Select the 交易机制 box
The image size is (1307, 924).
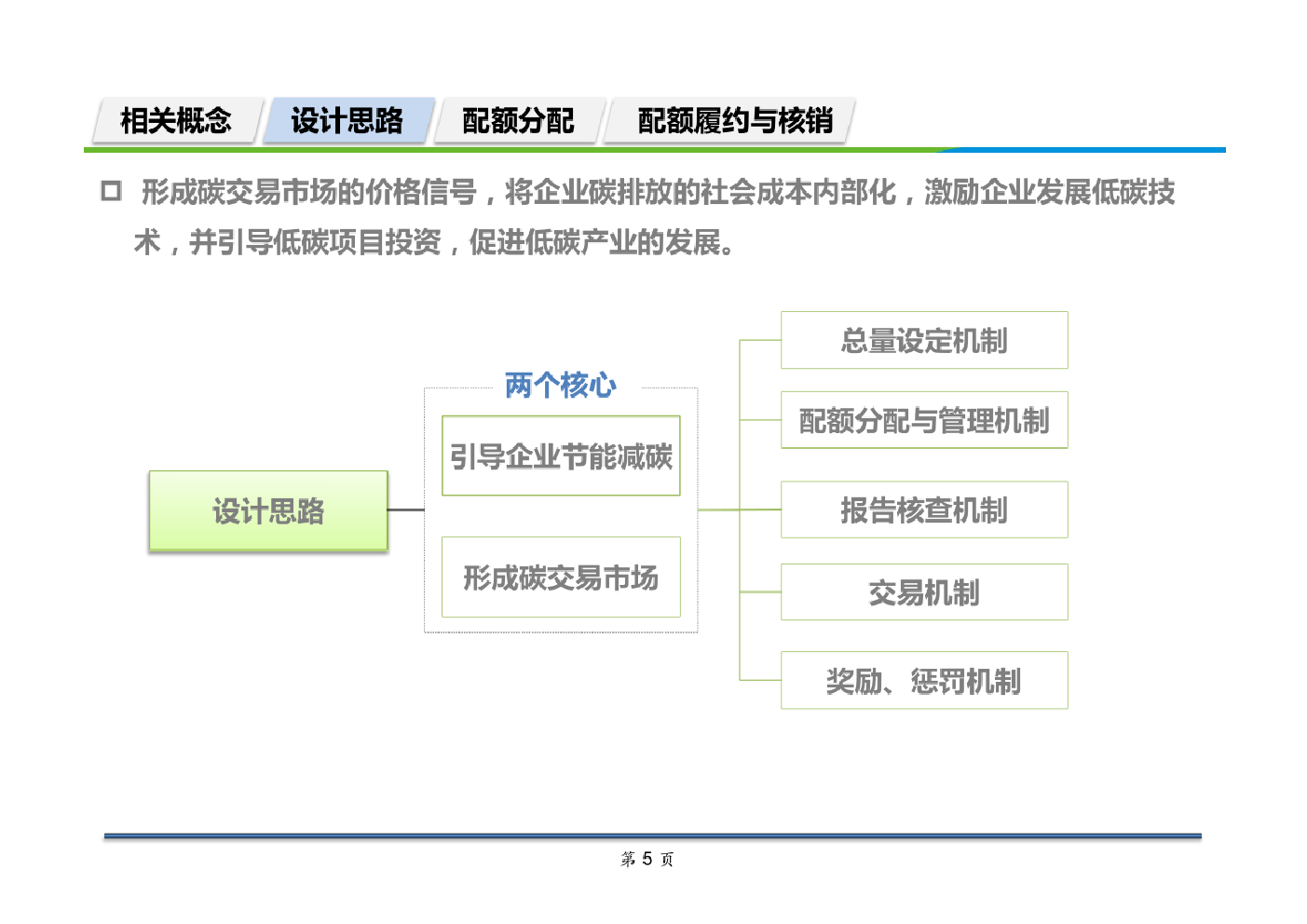click(924, 592)
